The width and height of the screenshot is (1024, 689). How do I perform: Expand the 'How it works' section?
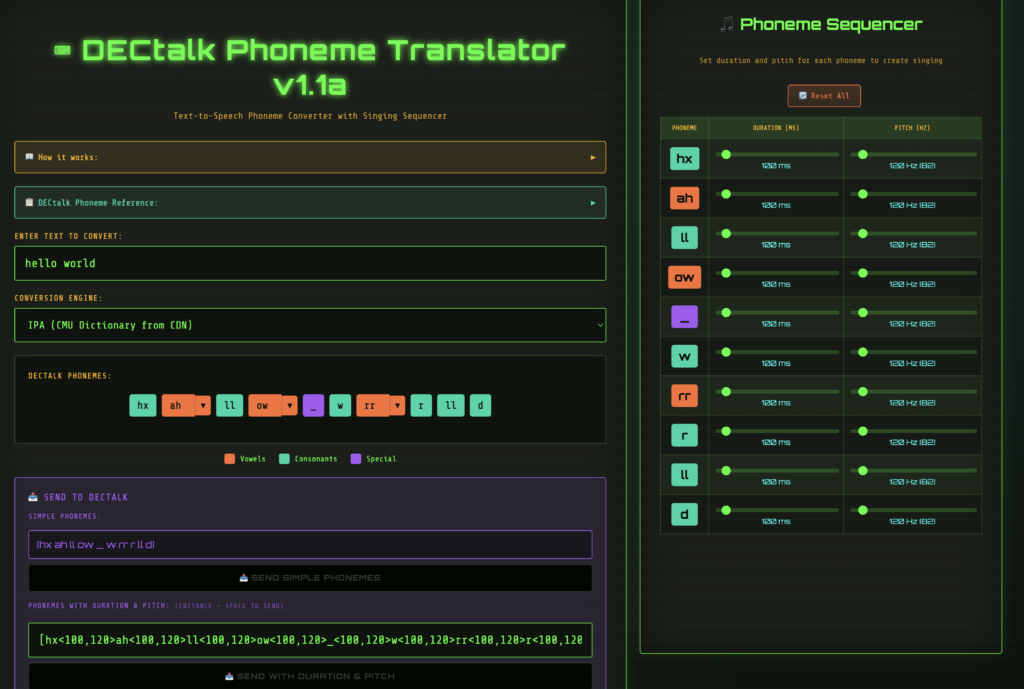[310, 157]
